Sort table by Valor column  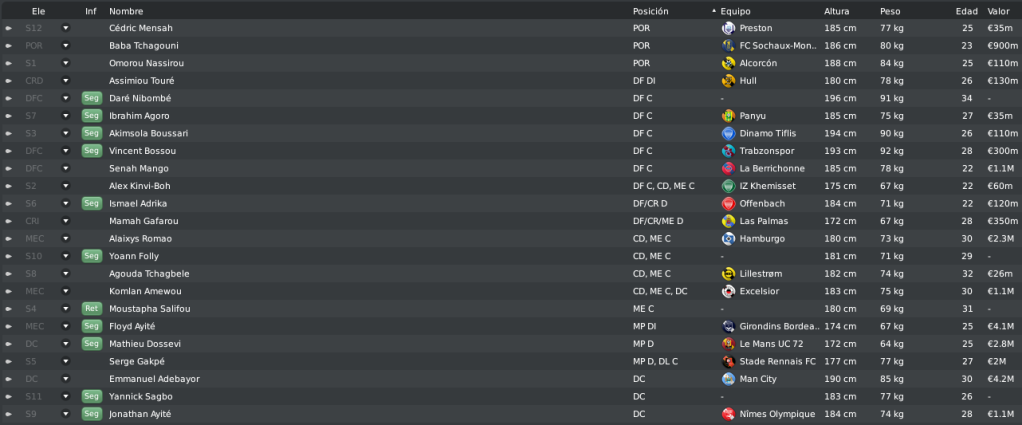click(x=999, y=11)
